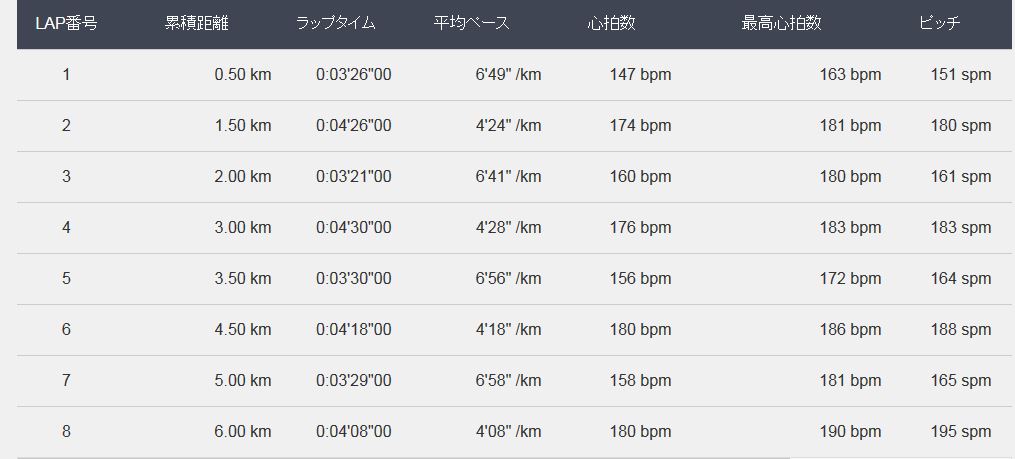Click the 1.50 km distance cell

(243, 126)
